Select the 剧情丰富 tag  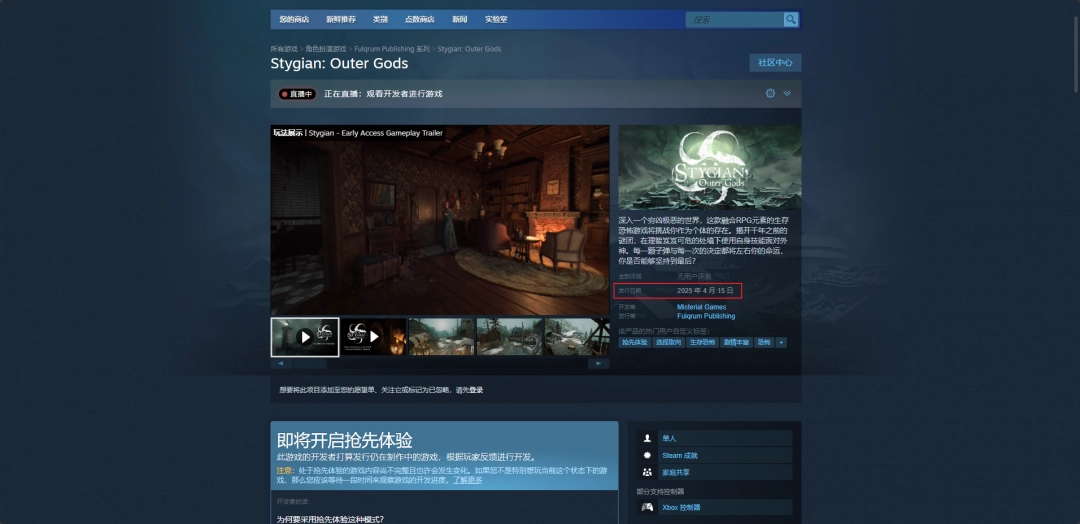click(x=736, y=342)
